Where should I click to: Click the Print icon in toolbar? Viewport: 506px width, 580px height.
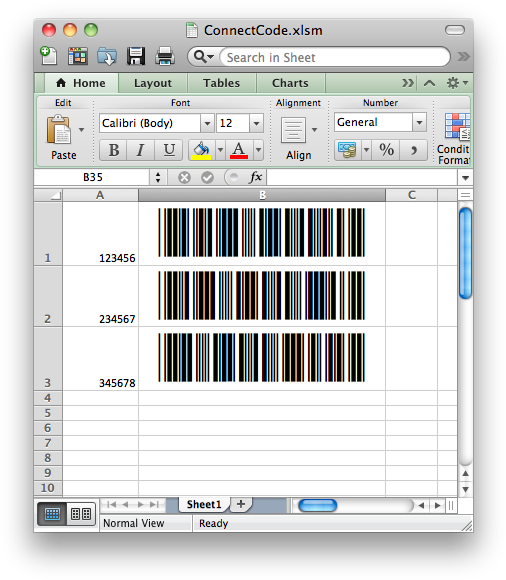pyautogui.click(x=165, y=56)
